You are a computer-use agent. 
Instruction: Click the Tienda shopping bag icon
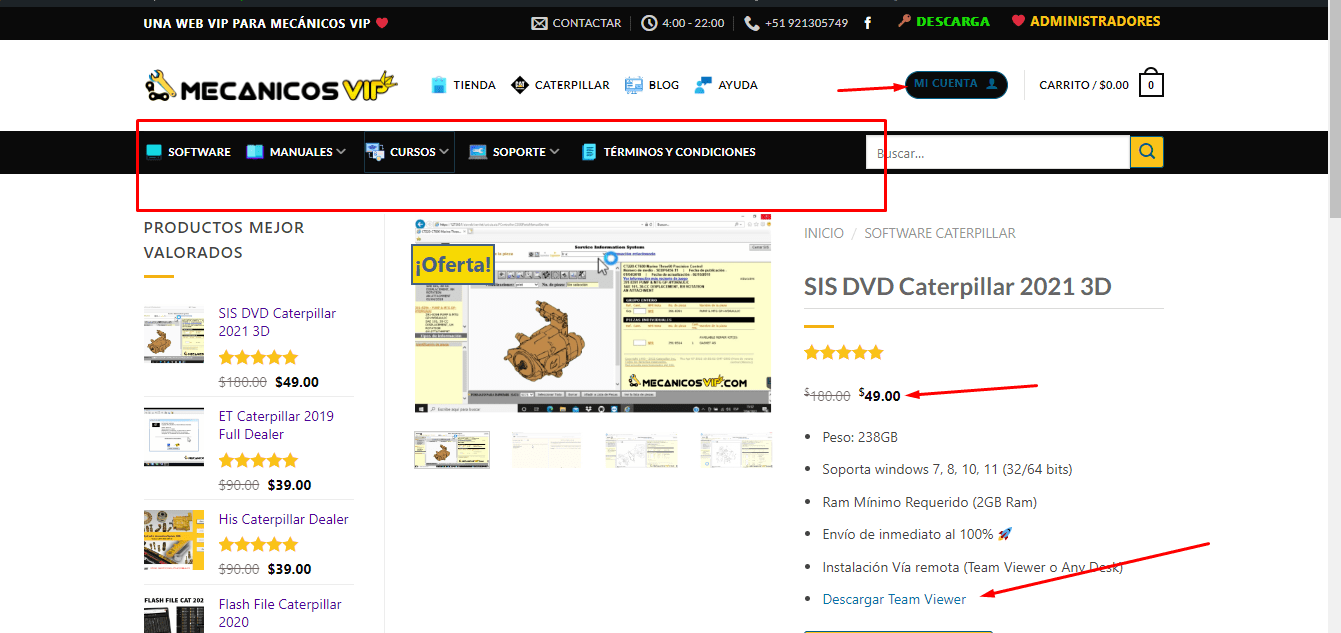point(439,85)
